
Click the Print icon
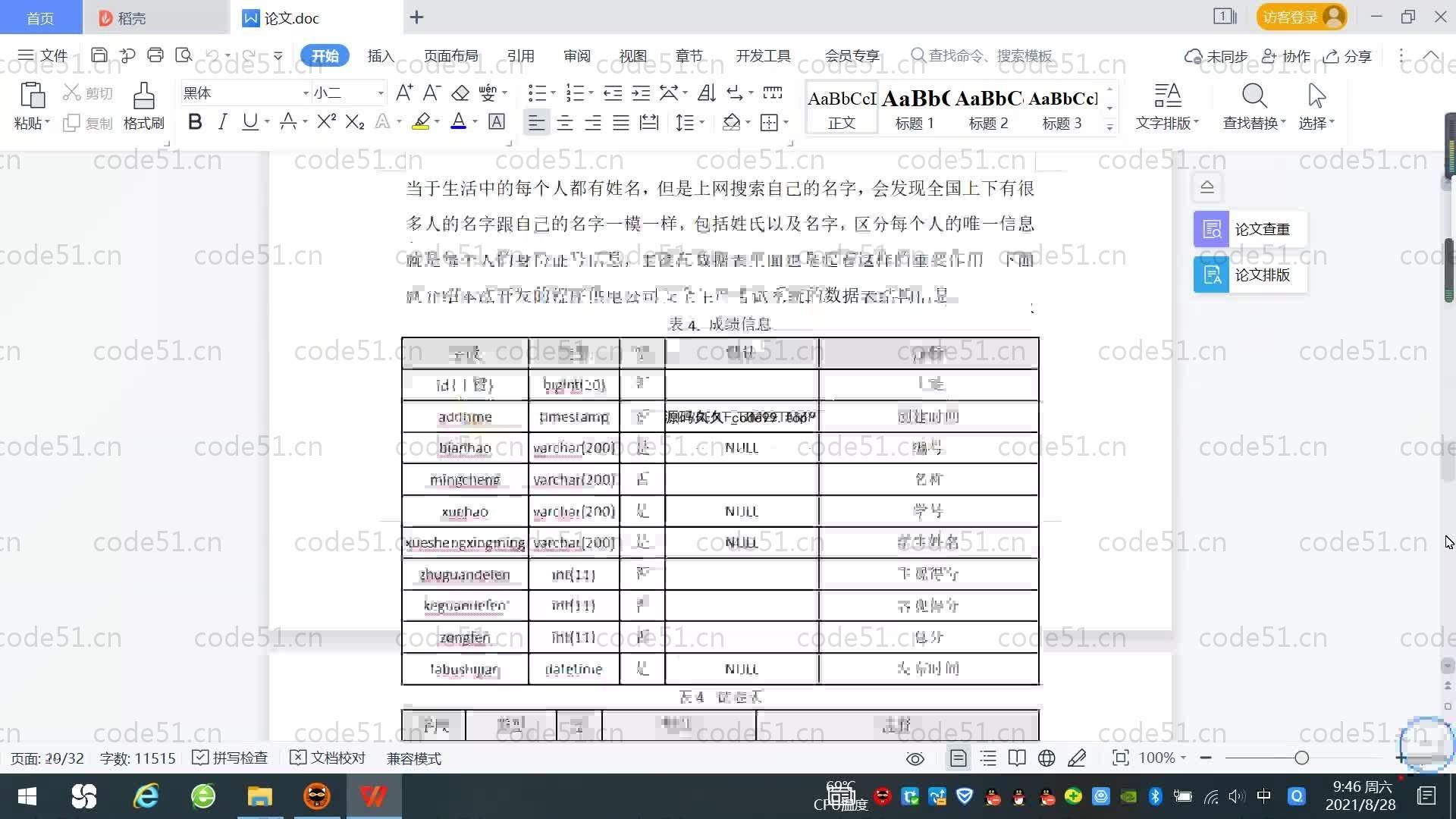pyautogui.click(x=155, y=55)
